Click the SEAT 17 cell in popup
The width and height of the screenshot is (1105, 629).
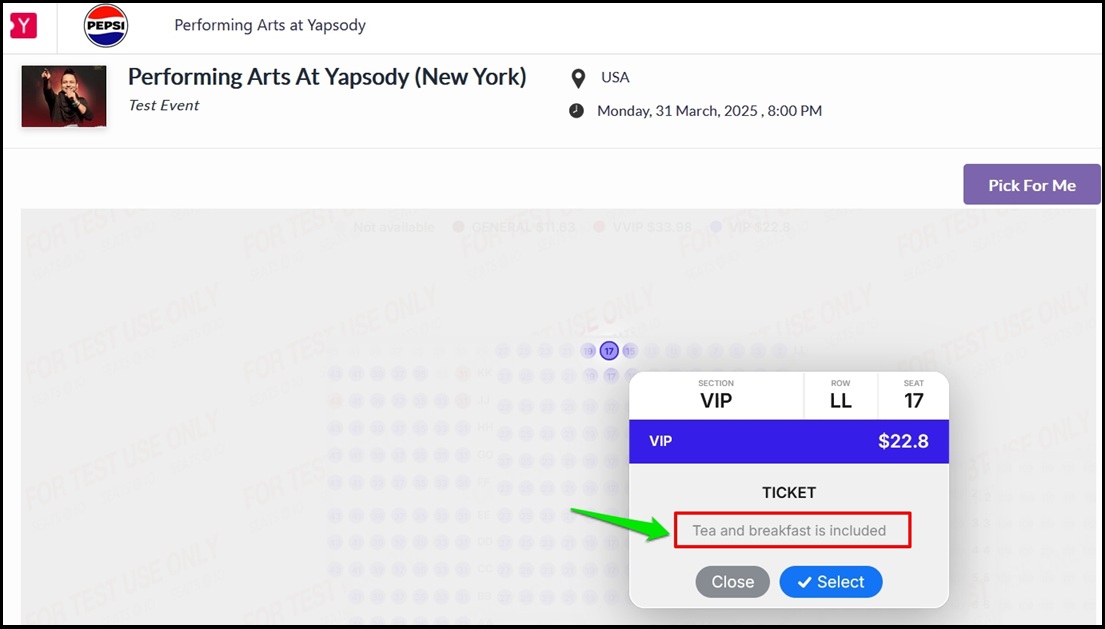click(913, 395)
